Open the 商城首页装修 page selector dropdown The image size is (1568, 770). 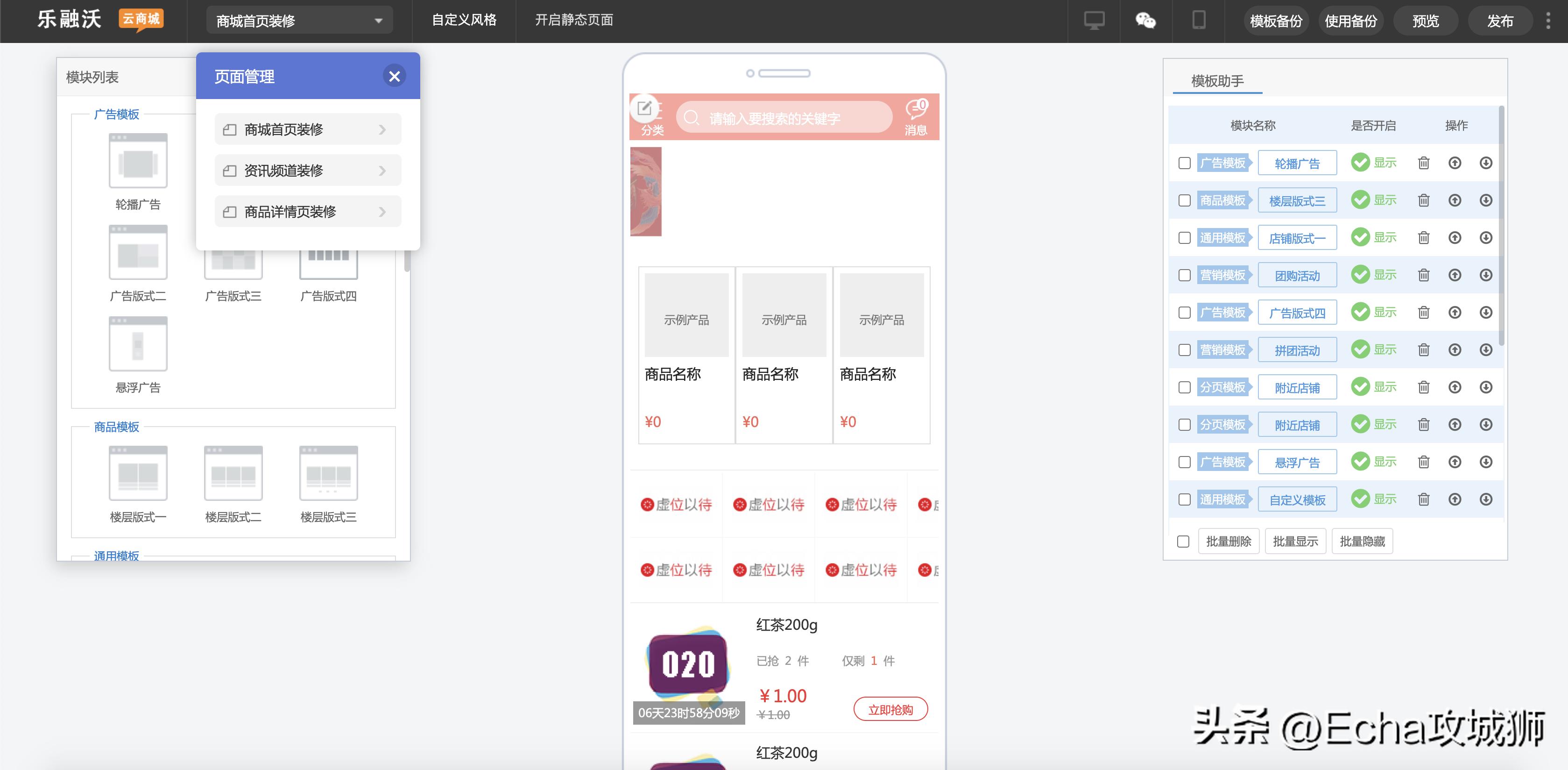[x=297, y=20]
